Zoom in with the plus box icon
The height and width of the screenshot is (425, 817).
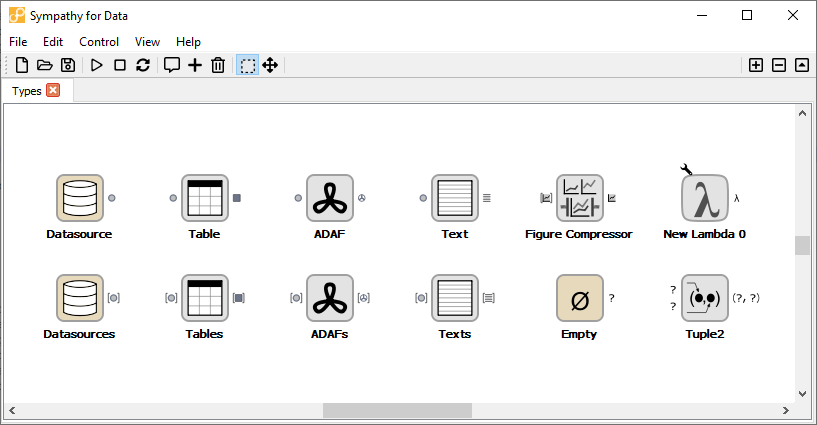click(756, 65)
